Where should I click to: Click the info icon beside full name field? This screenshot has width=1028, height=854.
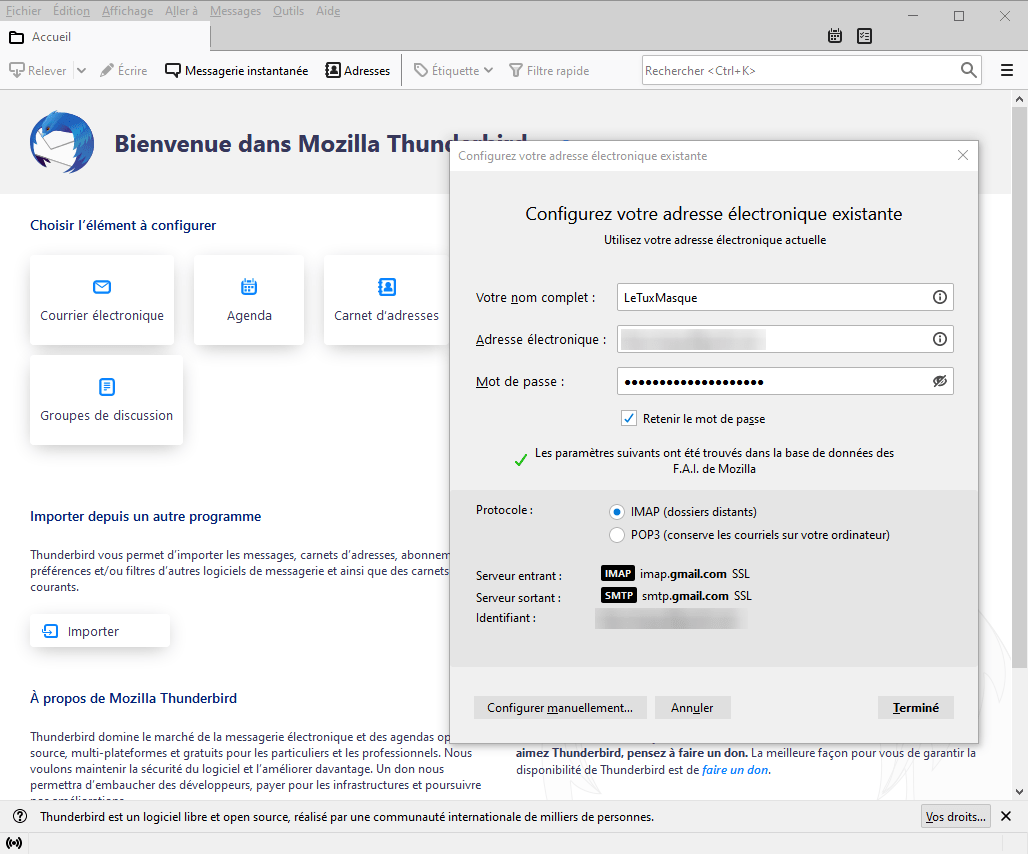click(x=939, y=297)
